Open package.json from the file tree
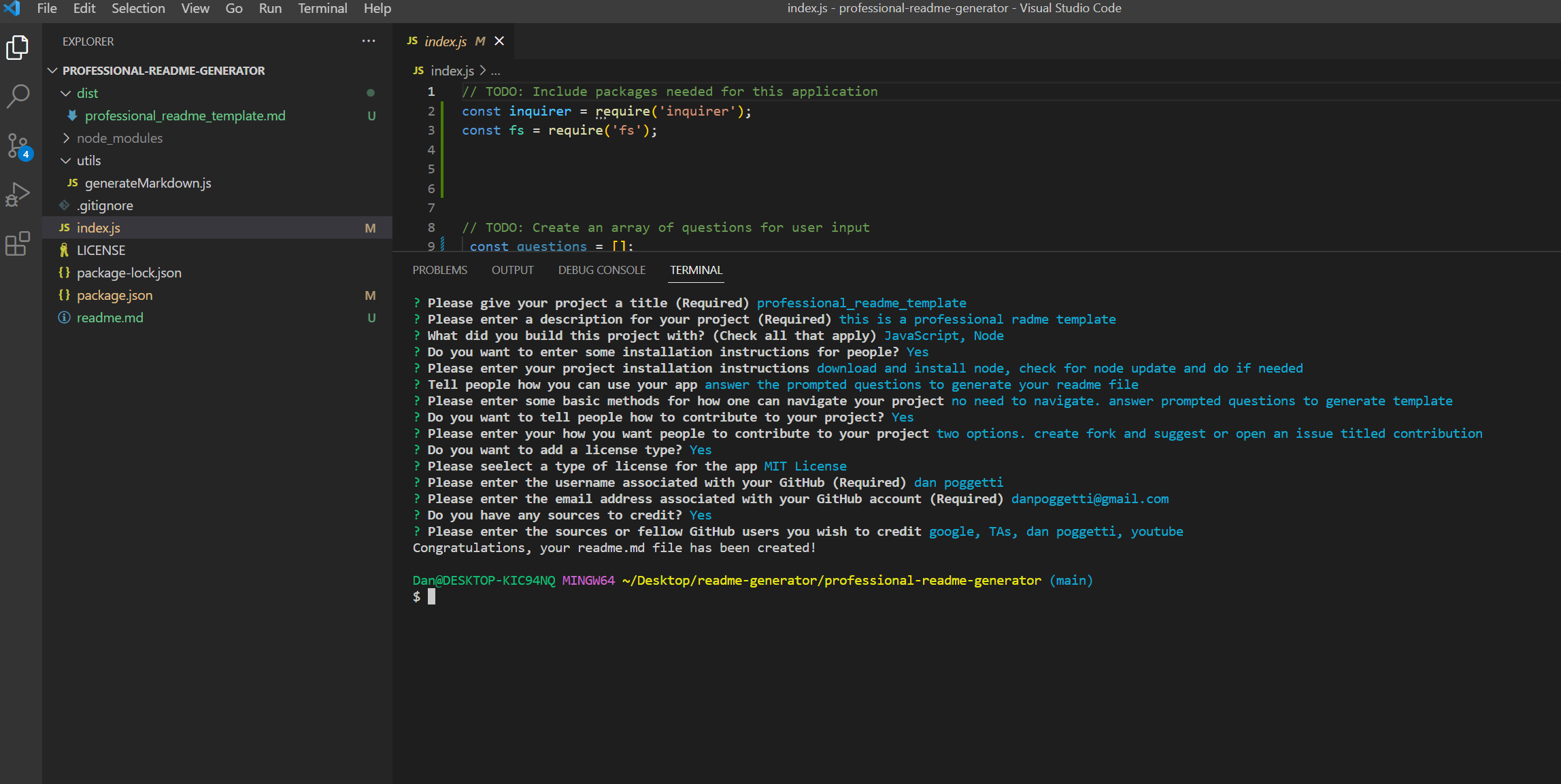The height and width of the screenshot is (784, 1561). pos(114,295)
